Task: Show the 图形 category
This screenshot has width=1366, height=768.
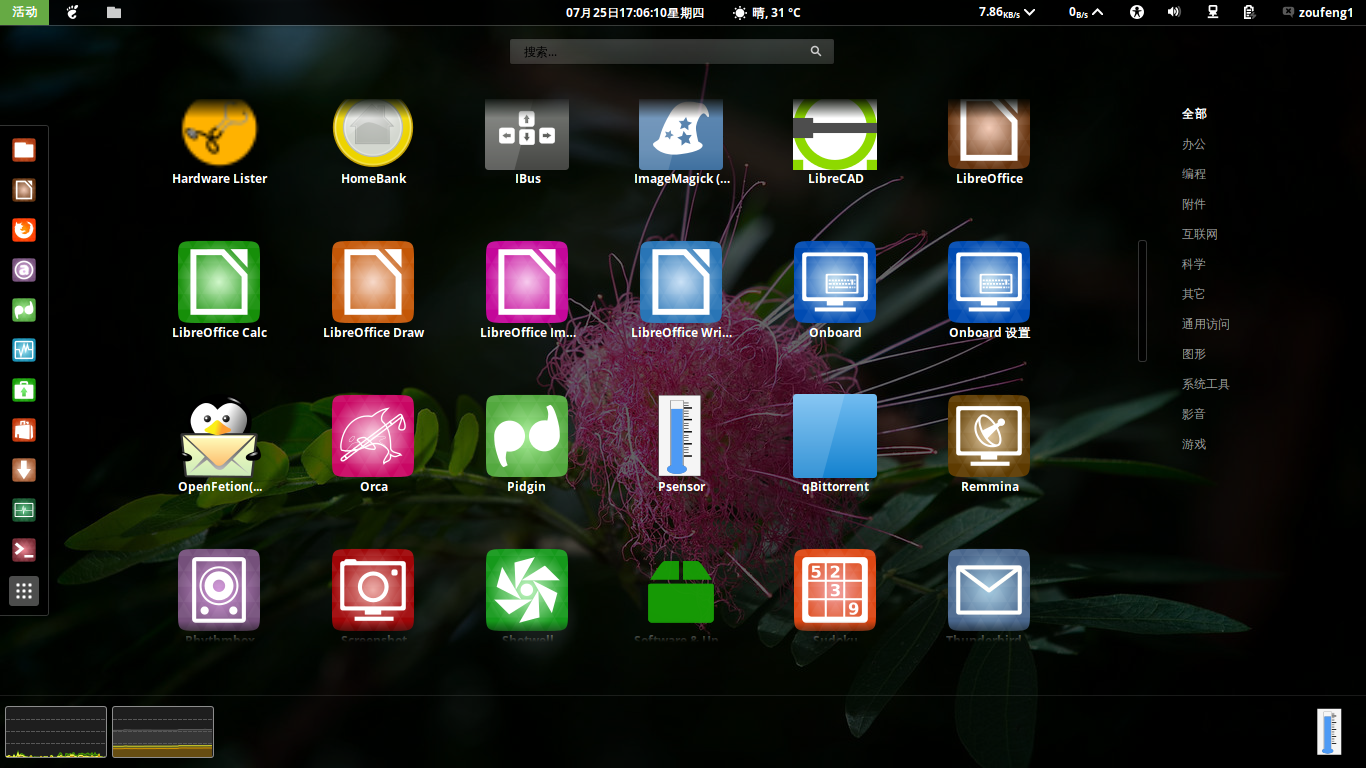Action: (1194, 354)
